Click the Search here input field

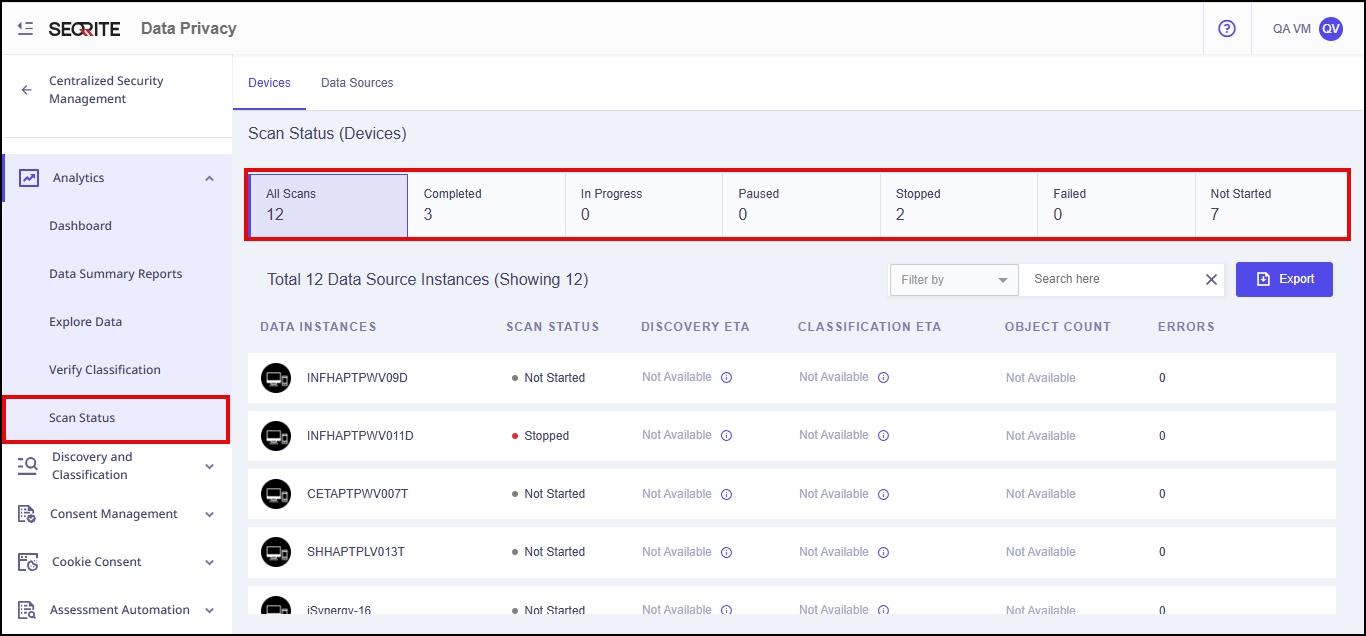(1110, 280)
